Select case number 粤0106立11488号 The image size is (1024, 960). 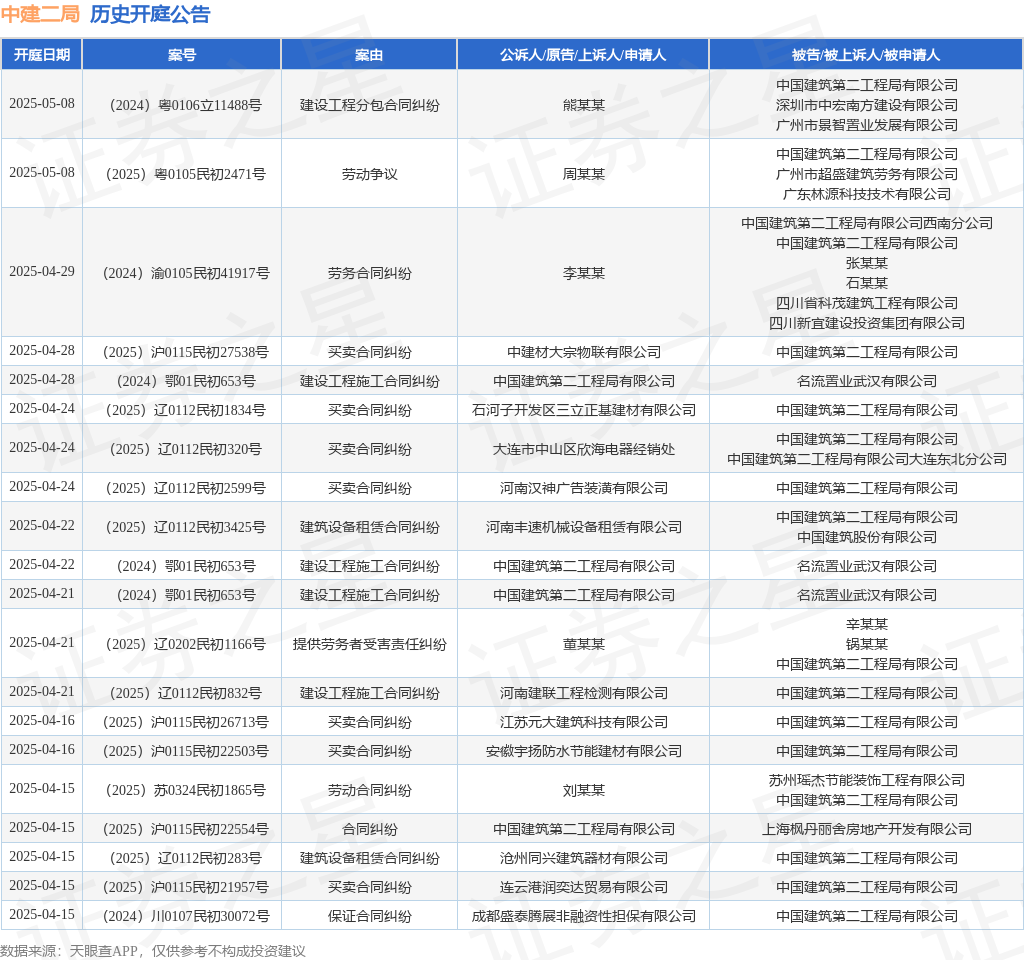(x=185, y=105)
